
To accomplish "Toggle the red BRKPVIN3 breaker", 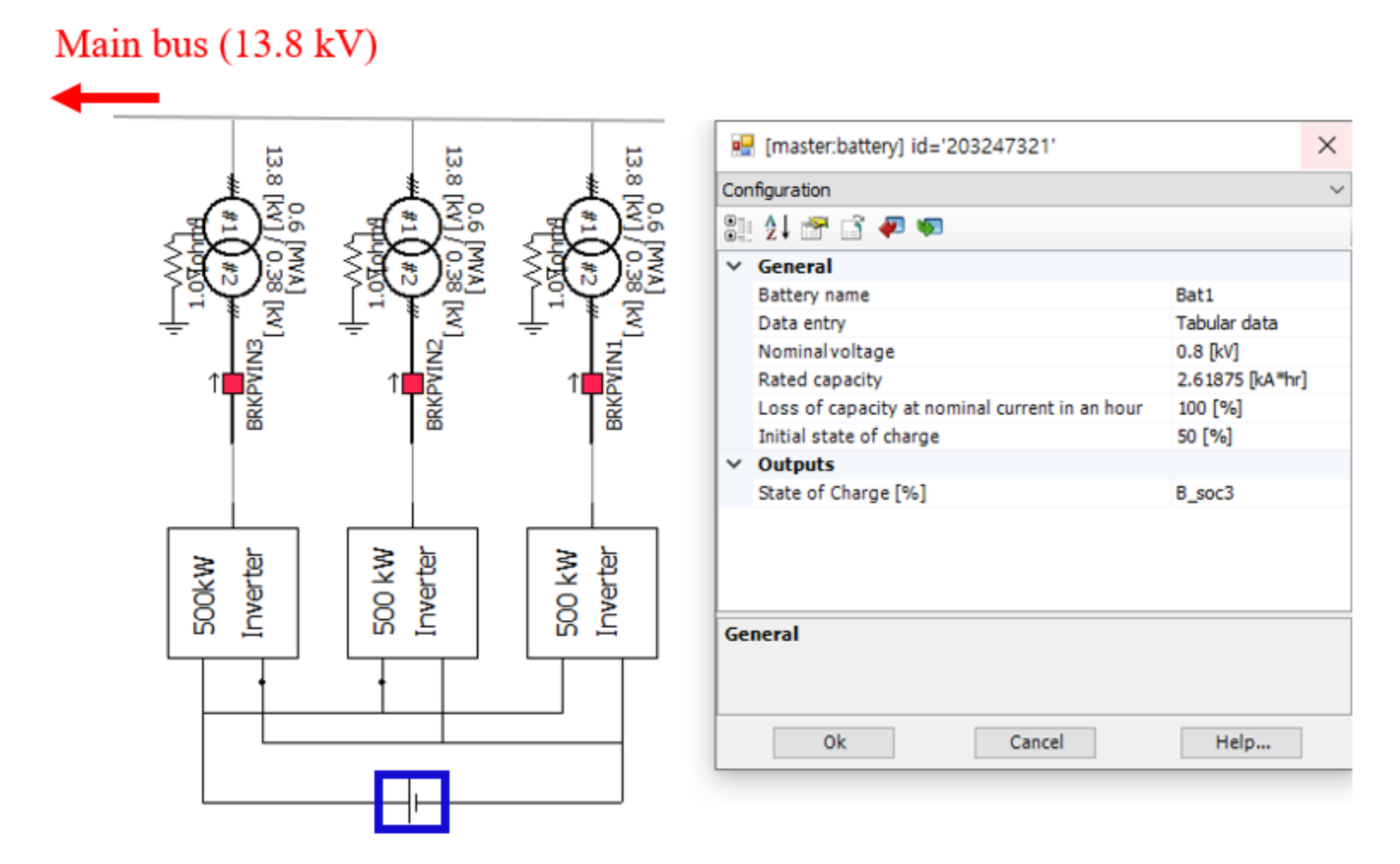I will pyautogui.click(x=233, y=383).
